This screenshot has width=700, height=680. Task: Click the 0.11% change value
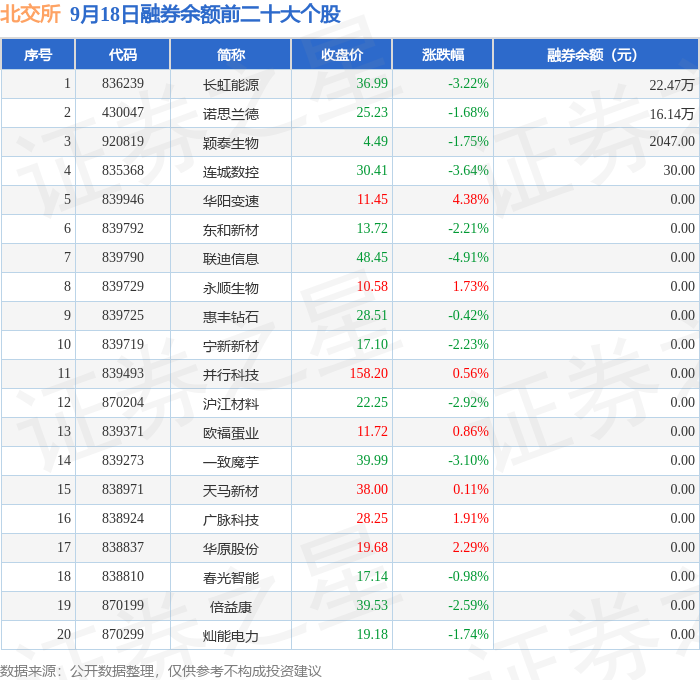pyautogui.click(x=471, y=490)
